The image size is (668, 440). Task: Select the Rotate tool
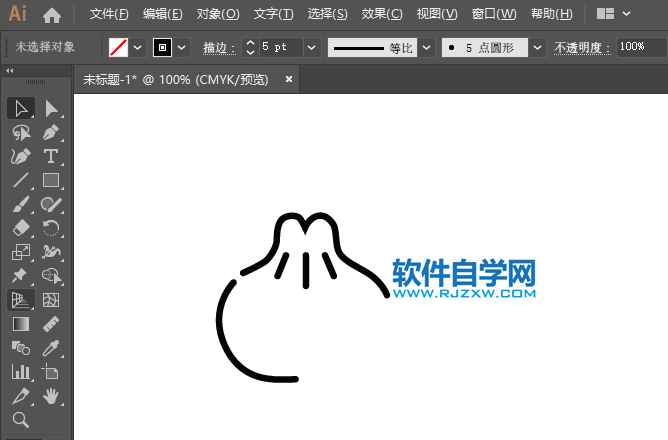(x=51, y=228)
